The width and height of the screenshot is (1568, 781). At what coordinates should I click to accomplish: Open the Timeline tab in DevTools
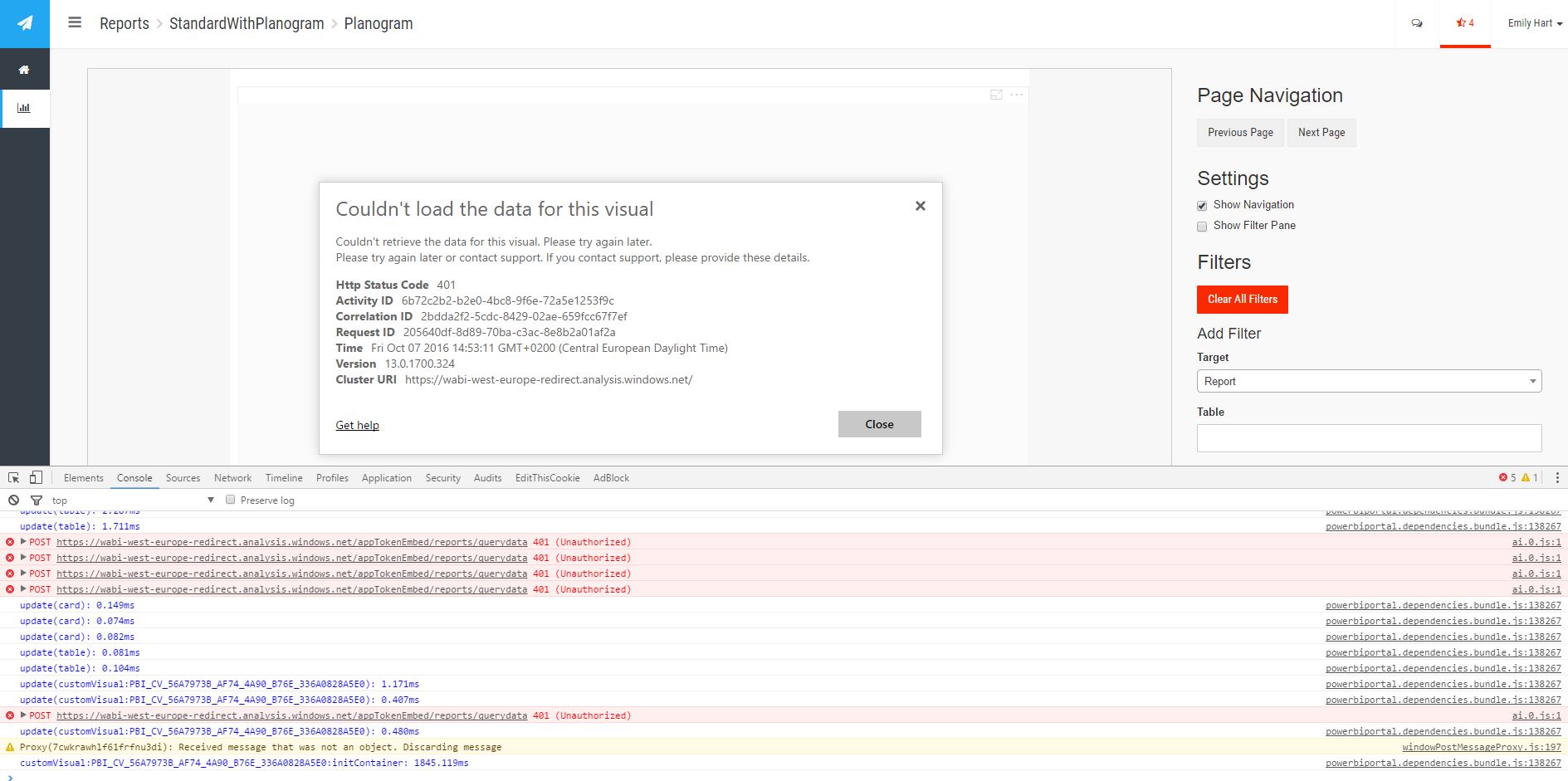(x=284, y=478)
